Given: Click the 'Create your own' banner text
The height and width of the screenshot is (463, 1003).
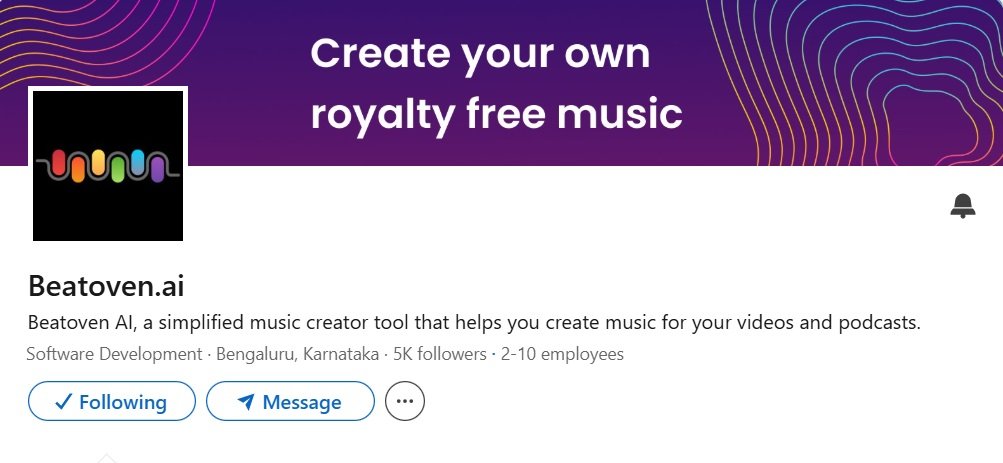Looking at the screenshot, I should [x=480, y=55].
